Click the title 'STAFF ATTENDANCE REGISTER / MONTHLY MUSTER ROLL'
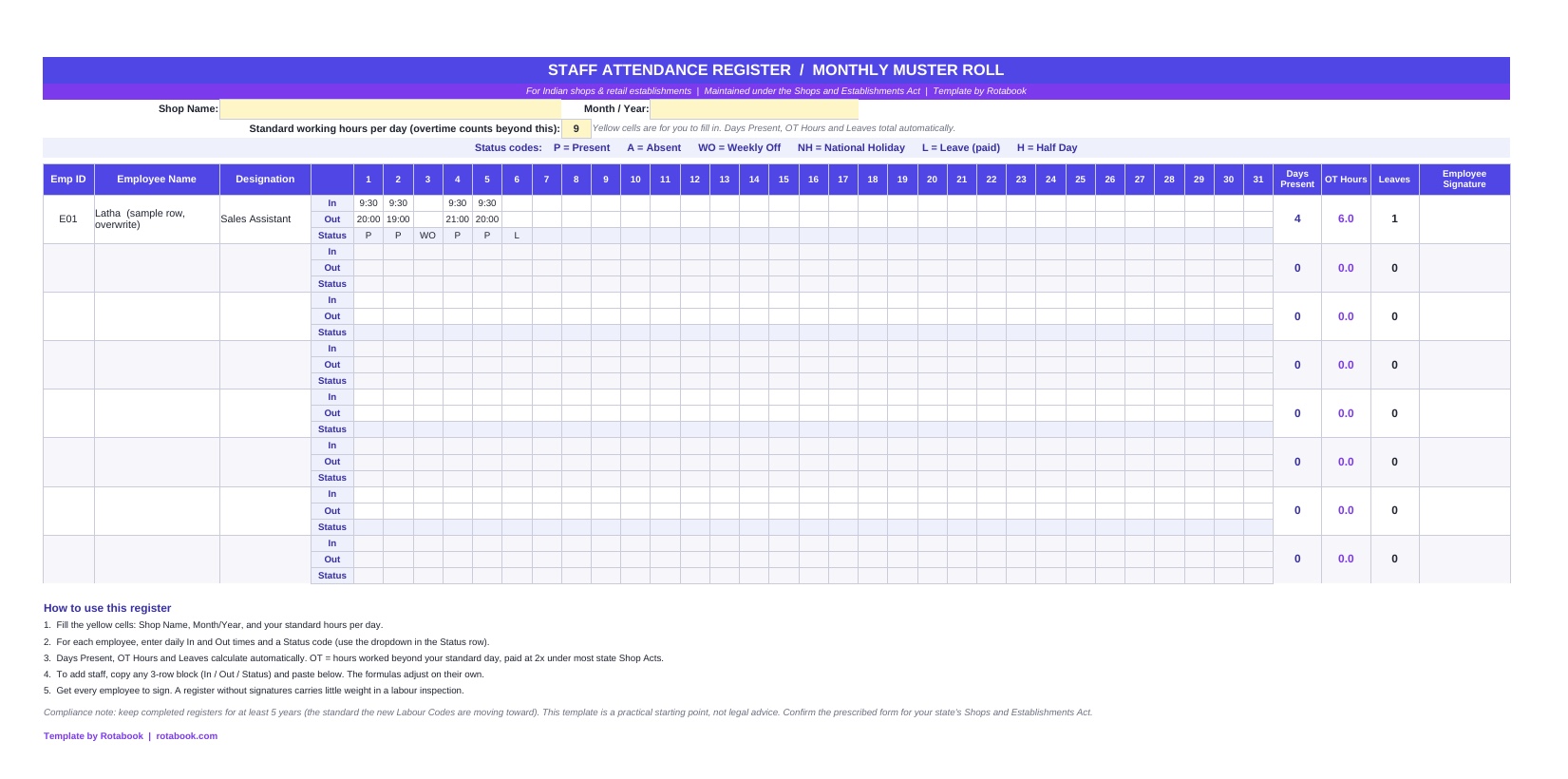This screenshot has width=1568, height=779. [776, 70]
